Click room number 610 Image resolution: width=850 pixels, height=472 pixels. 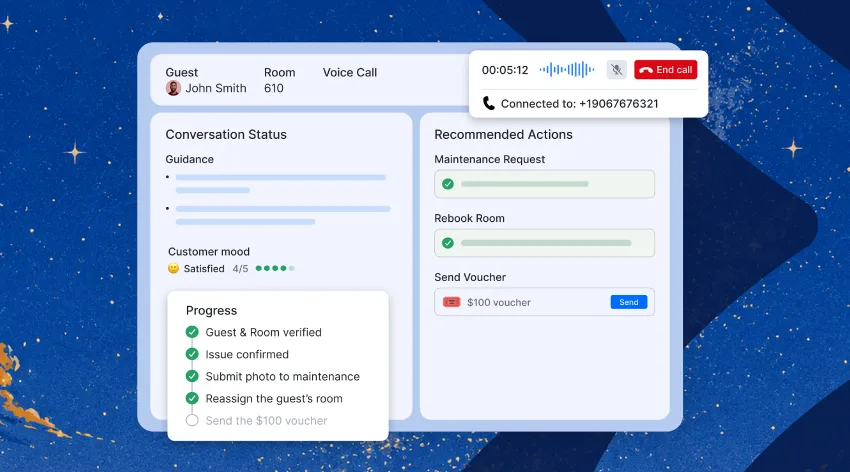274,88
